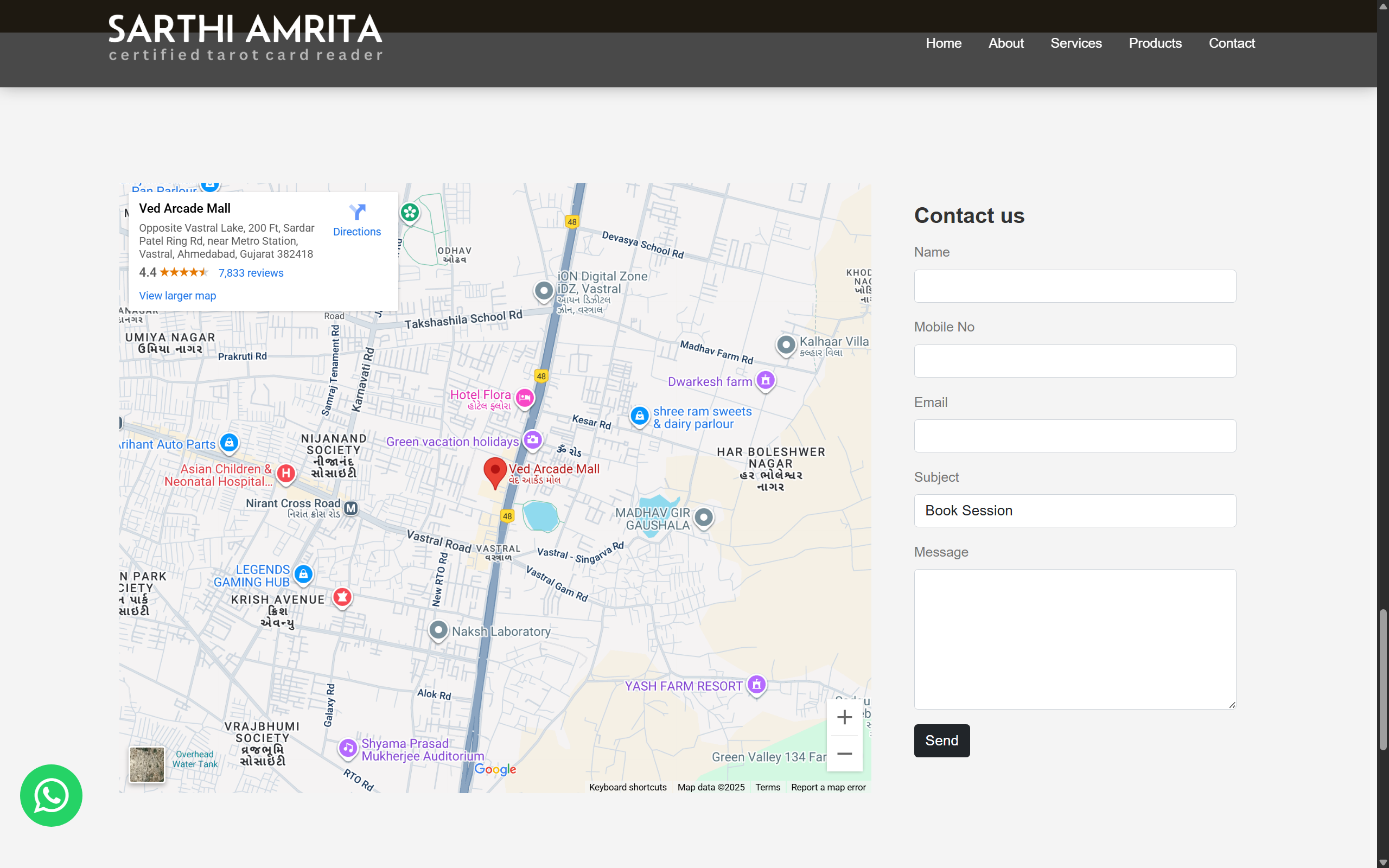Click the Hotel Flora lodging marker
The image size is (1389, 868).
point(525,397)
